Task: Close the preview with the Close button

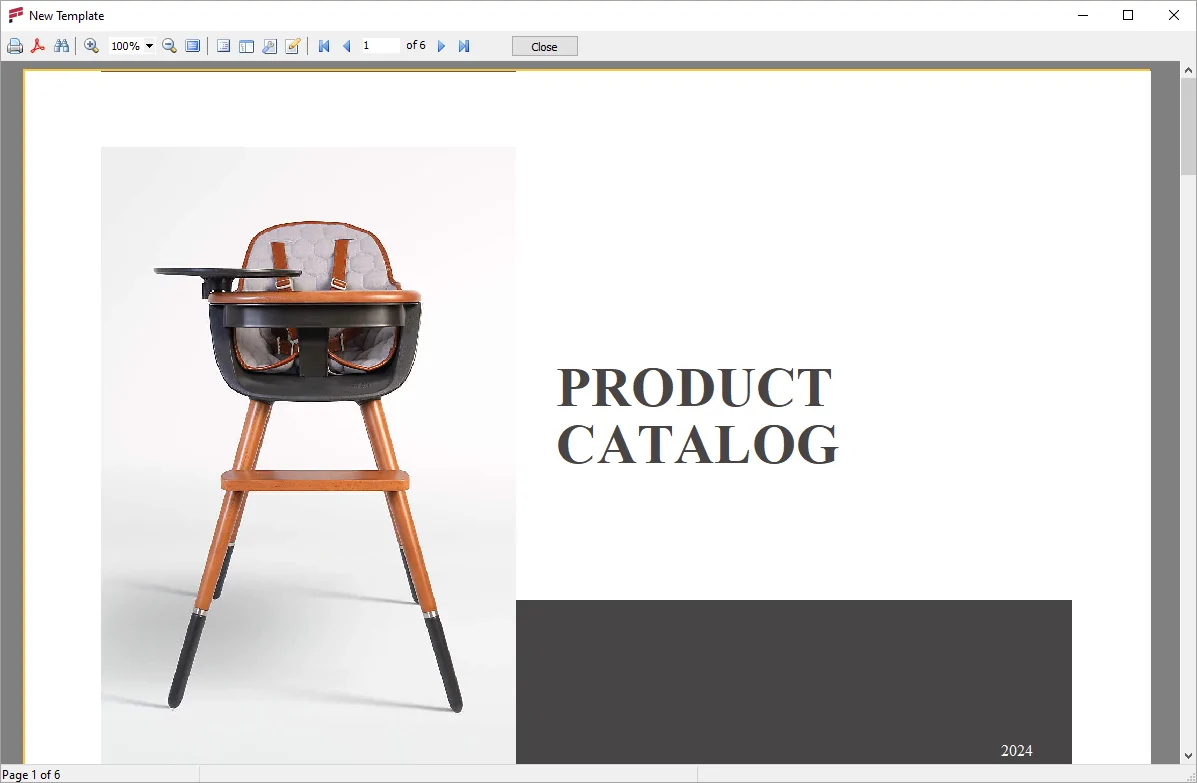Action: [544, 45]
